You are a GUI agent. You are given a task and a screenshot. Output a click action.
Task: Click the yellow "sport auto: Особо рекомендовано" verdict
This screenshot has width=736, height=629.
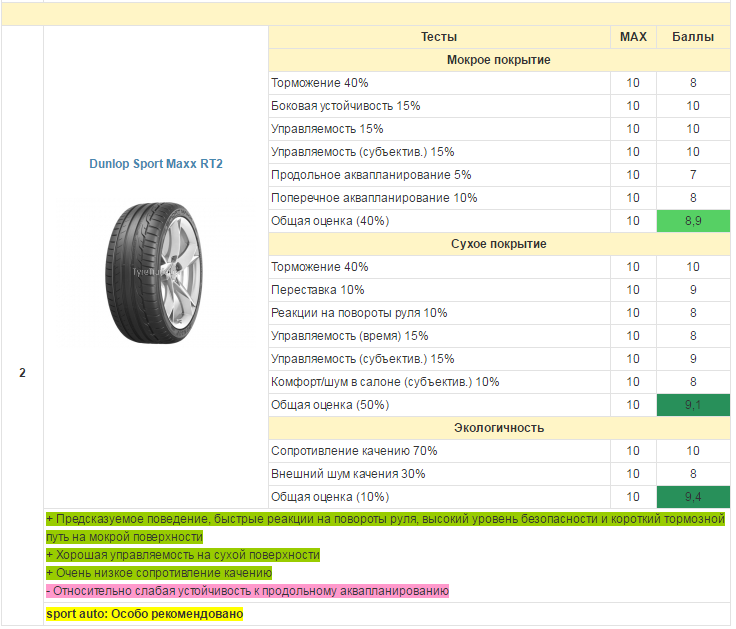coord(145,613)
